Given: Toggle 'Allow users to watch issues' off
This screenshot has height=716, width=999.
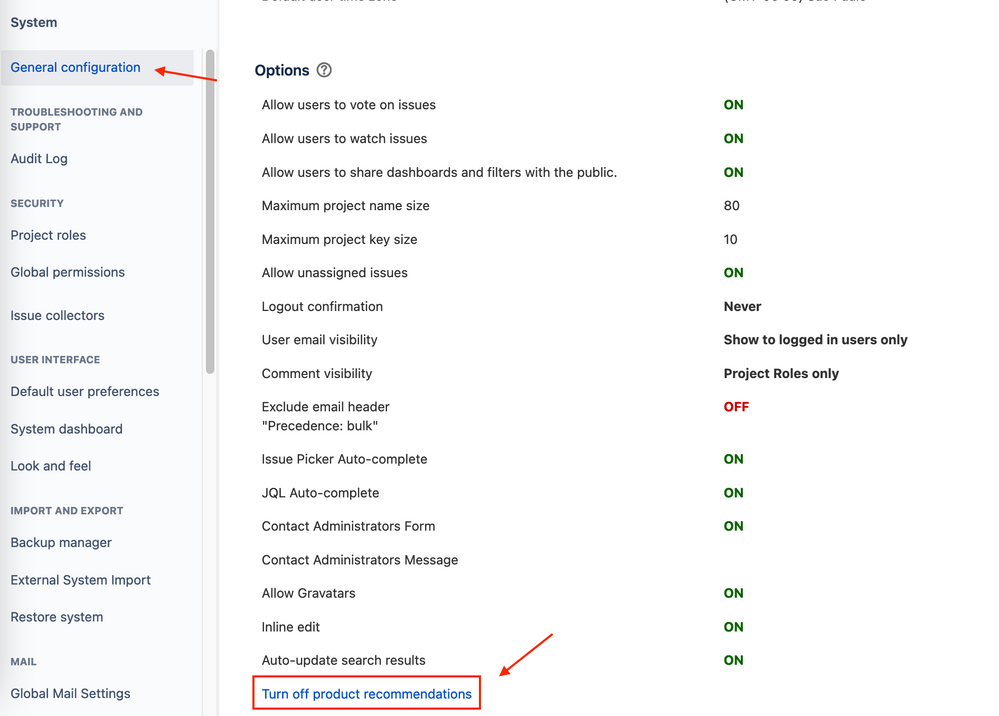Looking at the screenshot, I should [x=733, y=138].
